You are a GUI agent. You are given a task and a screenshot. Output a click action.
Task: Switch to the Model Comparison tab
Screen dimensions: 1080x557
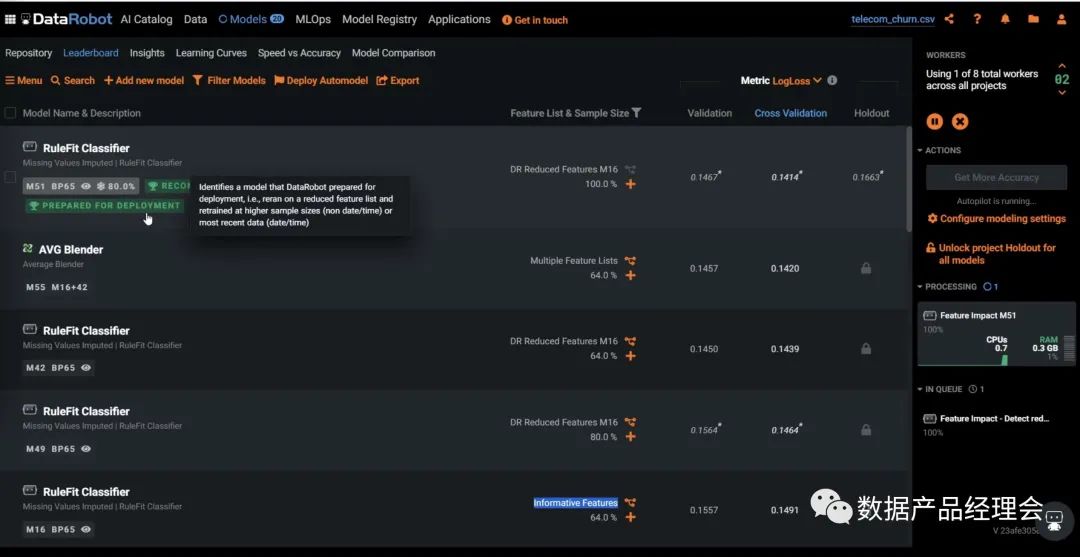(x=393, y=53)
